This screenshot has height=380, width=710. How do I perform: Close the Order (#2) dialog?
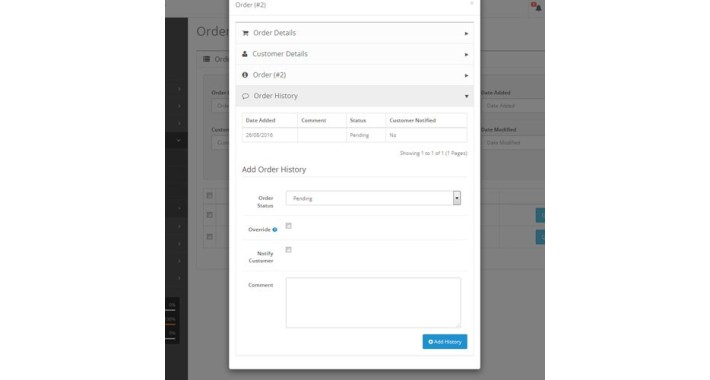click(472, 4)
